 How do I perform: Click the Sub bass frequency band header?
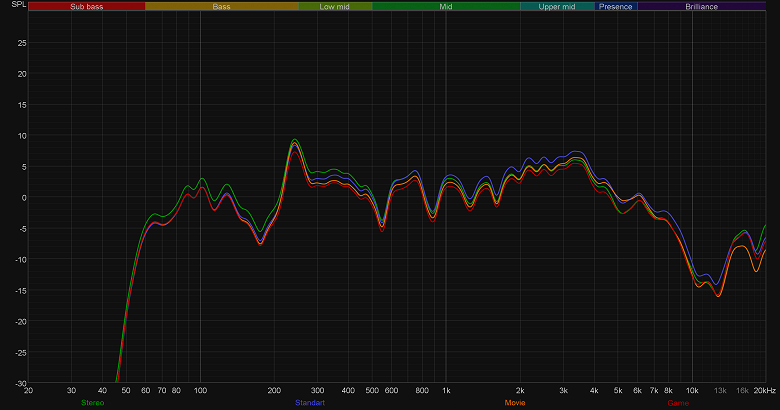87,6
